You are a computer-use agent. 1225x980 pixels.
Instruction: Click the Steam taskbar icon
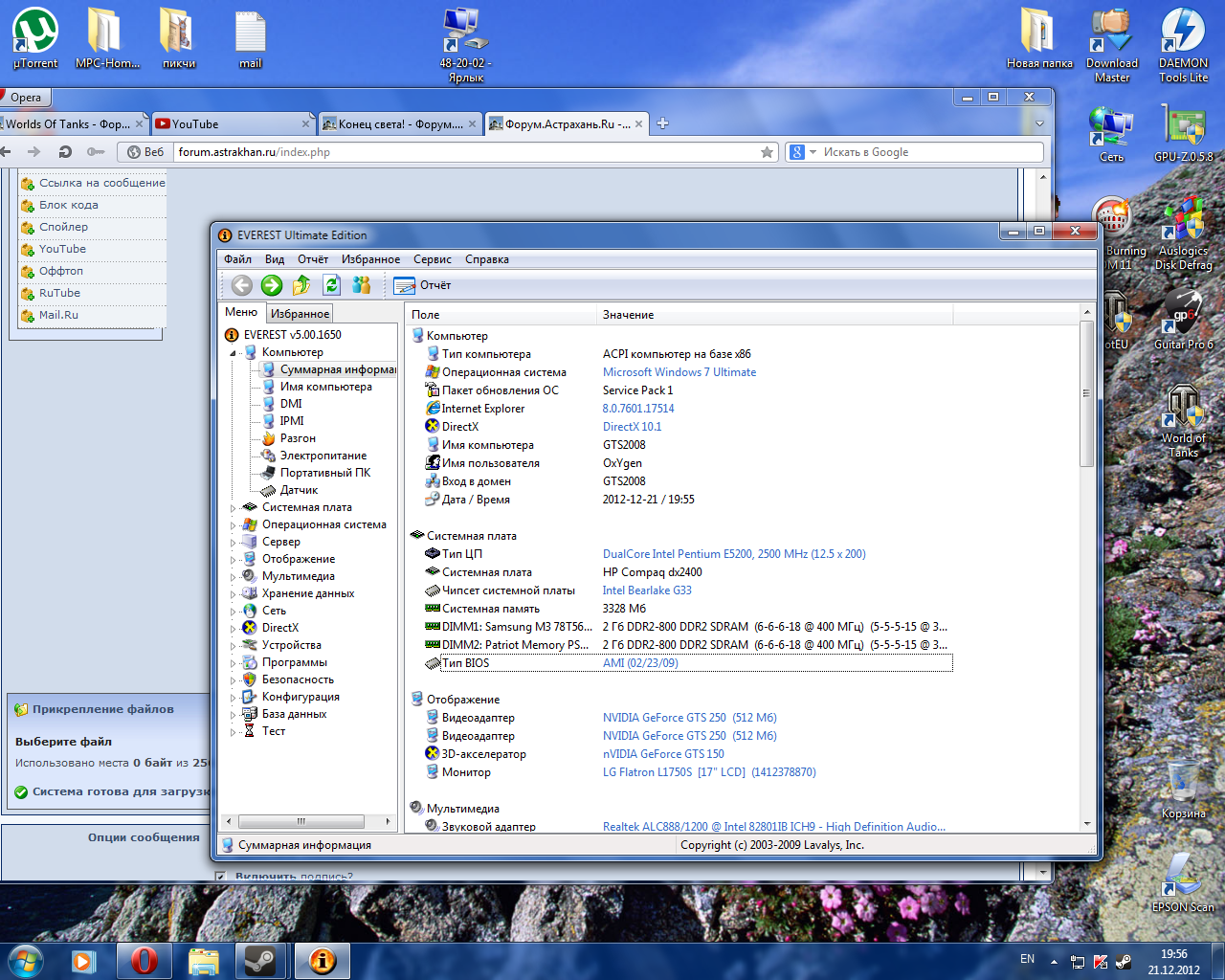(260, 960)
